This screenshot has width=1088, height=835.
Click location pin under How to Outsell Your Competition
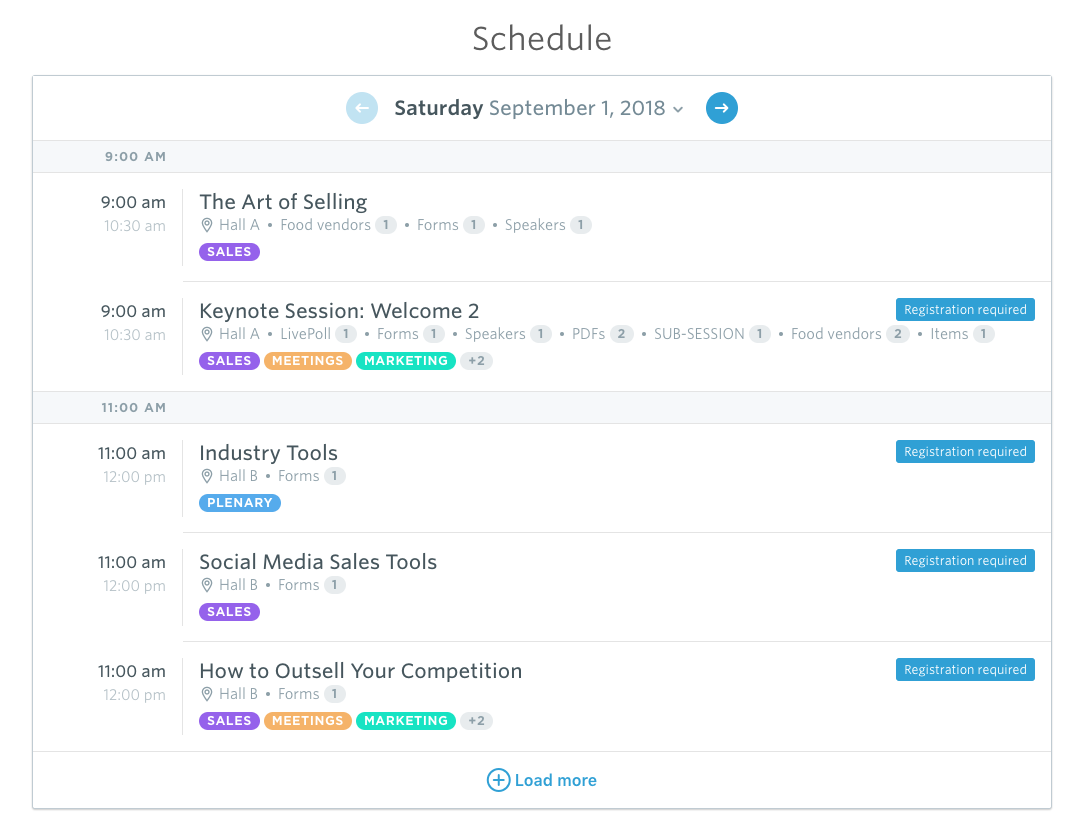click(207, 694)
